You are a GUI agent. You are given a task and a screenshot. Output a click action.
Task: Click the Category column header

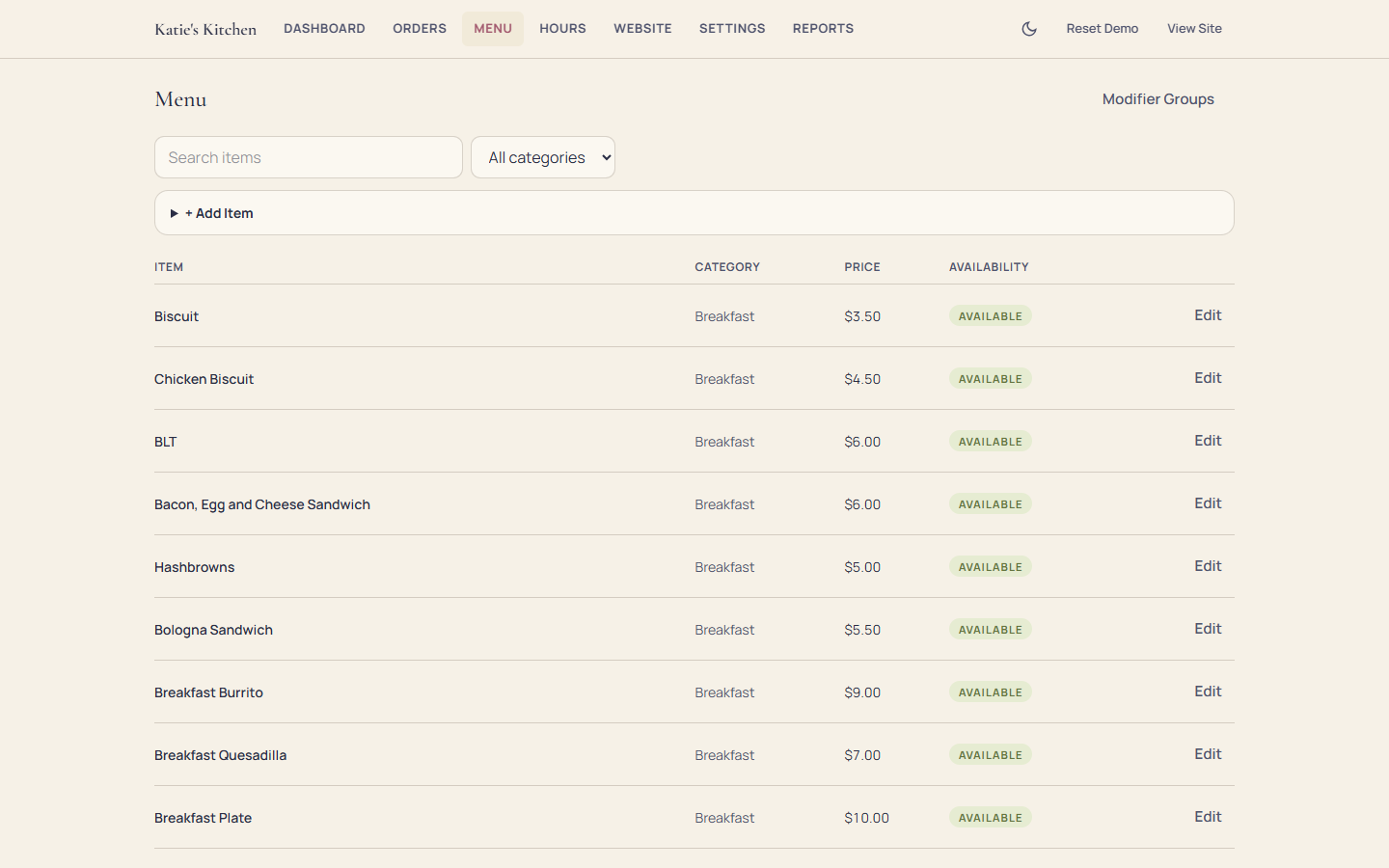[x=727, y=267]
